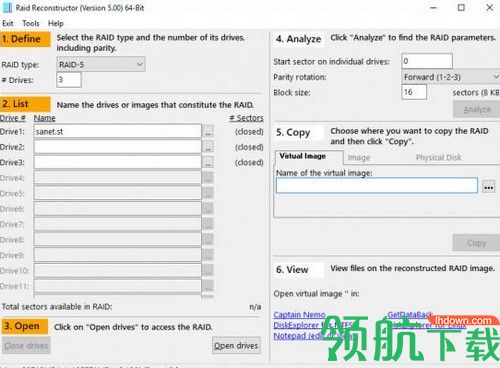Maximize the Raid Reconstructor window
This screenshot has height=368, width=500.
pos(461,8)
